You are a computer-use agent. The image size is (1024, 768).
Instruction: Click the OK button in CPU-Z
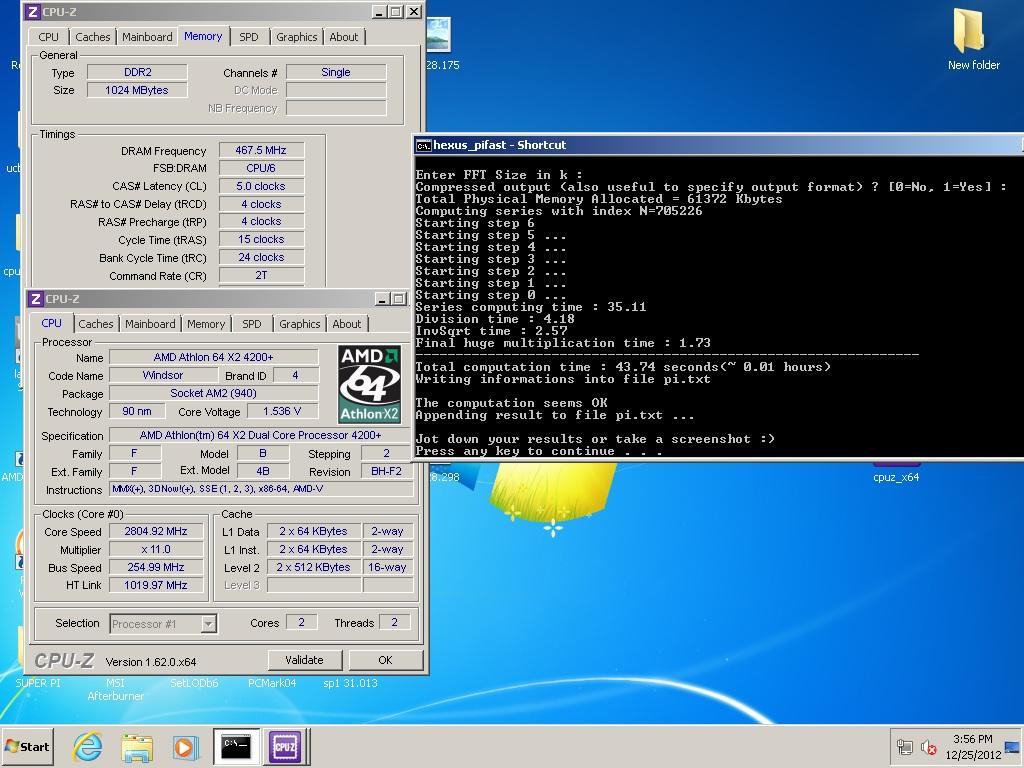pos(385,660)
